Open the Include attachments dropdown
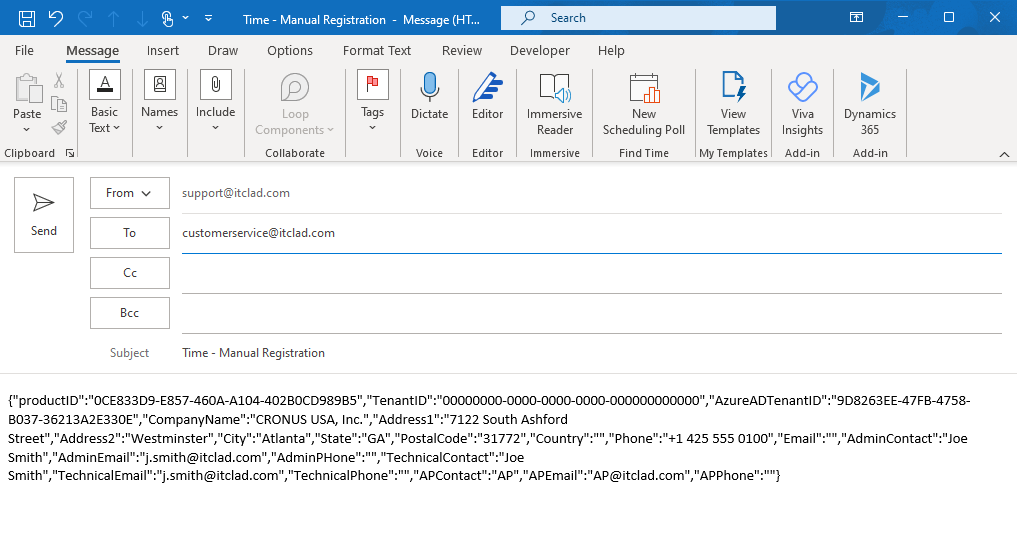Viewport: 1017px width, 544px height. 215,102
